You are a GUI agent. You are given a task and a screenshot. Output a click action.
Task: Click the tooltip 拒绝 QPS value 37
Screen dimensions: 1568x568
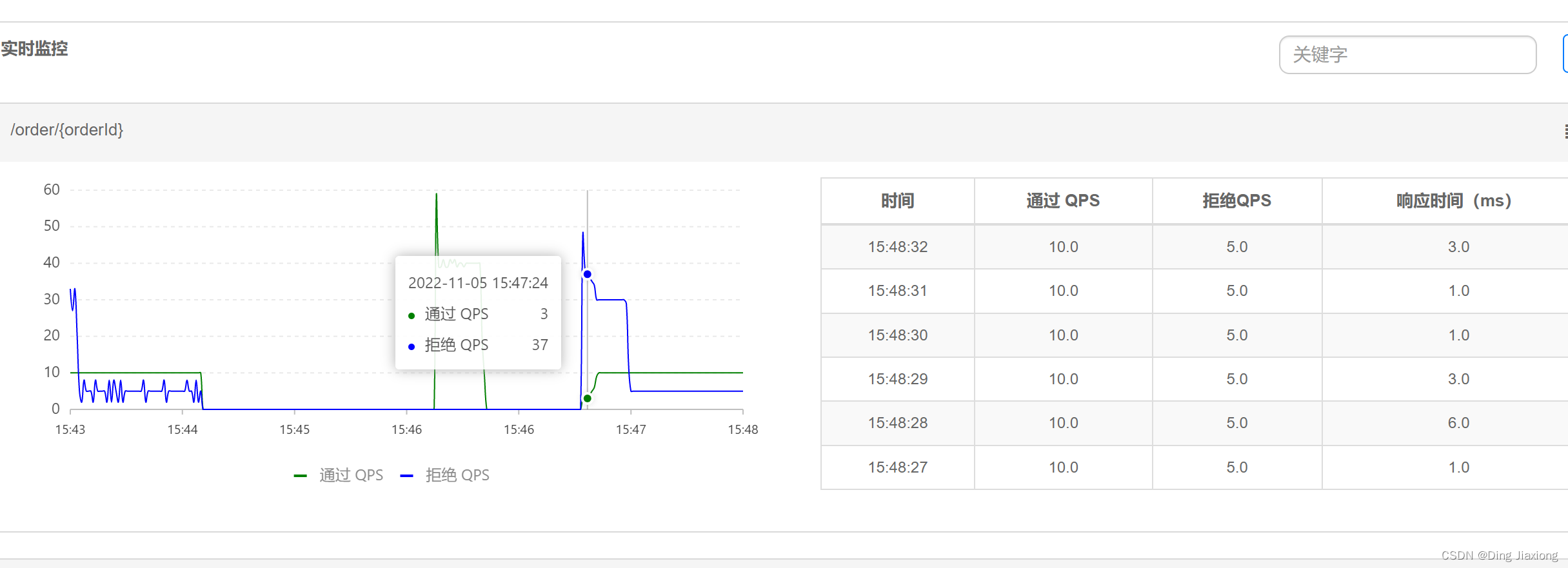coord(540,345)
